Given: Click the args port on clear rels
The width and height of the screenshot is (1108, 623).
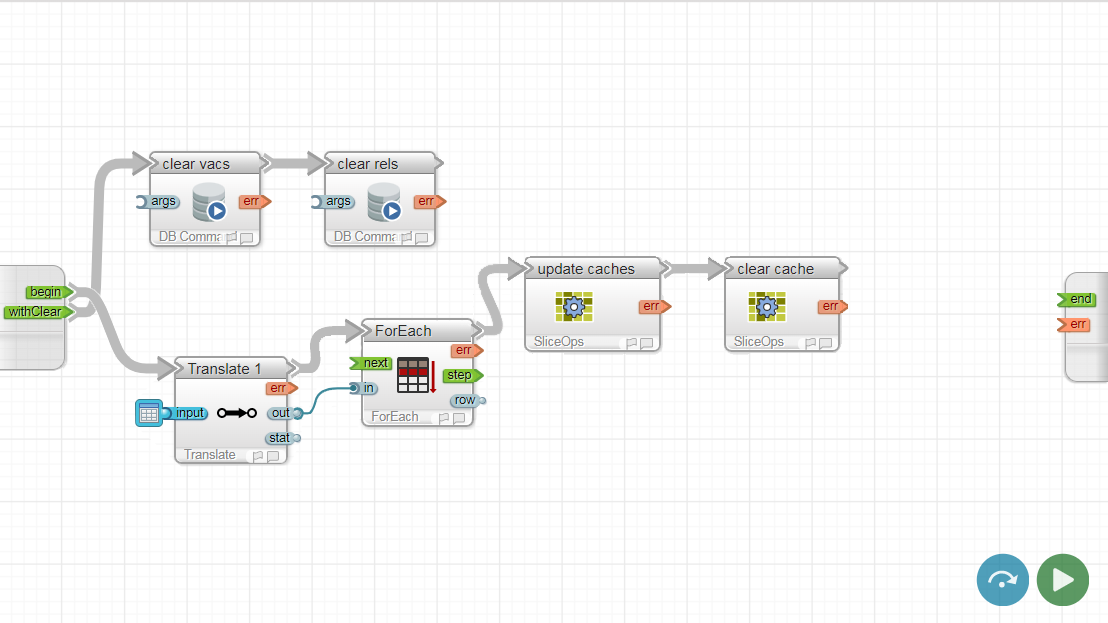Looking at the screenshot, I should point(337,201).
